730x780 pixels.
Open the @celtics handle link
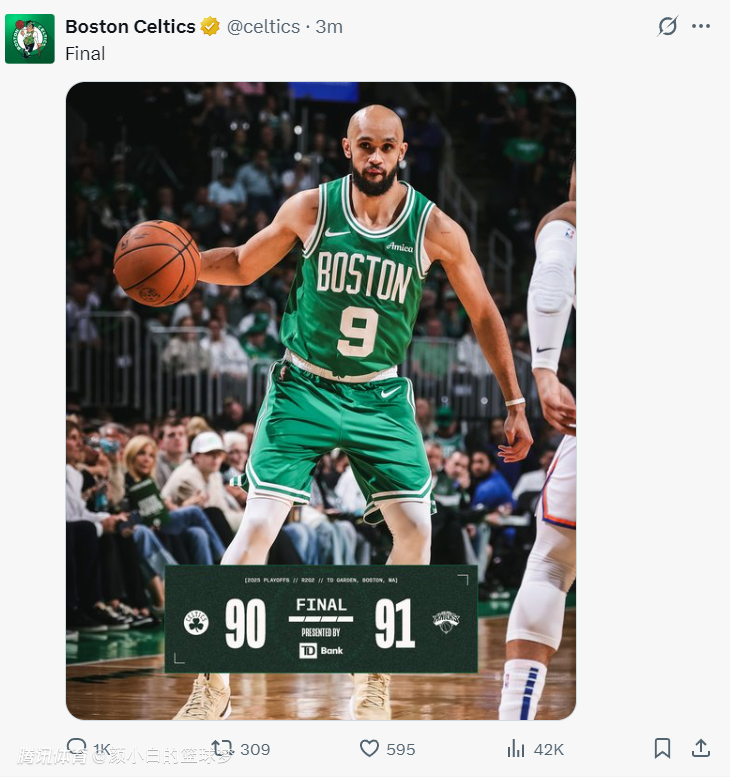coord(263,27)
